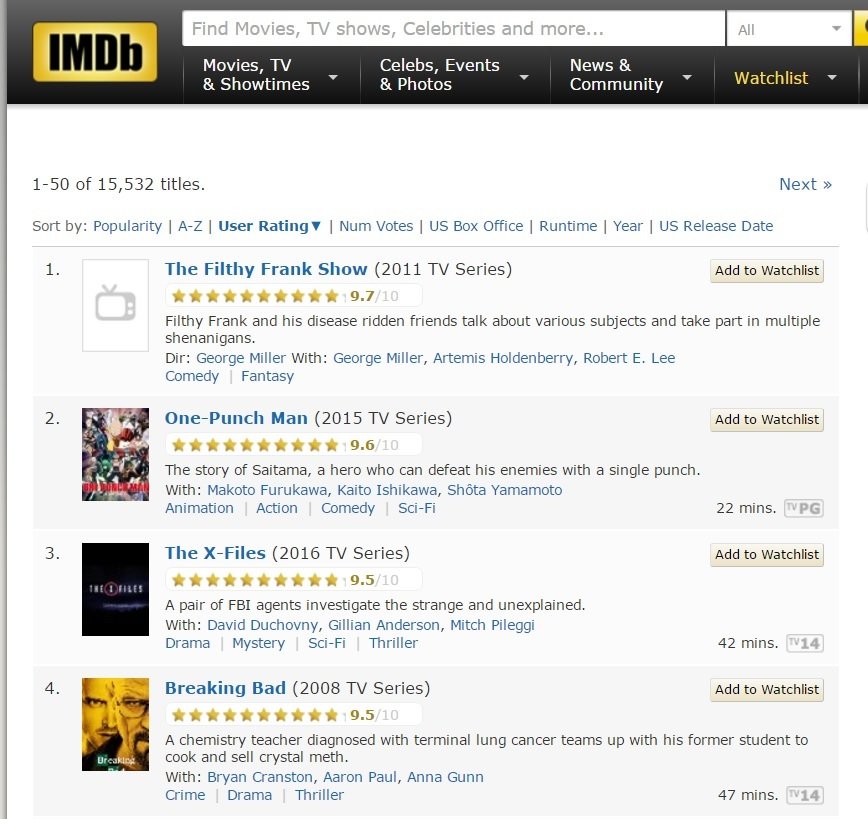Viewport: 868px width, 819px height.
Task: Open the Breaking Bad poster thumbnail
Action: pos(115,724)
